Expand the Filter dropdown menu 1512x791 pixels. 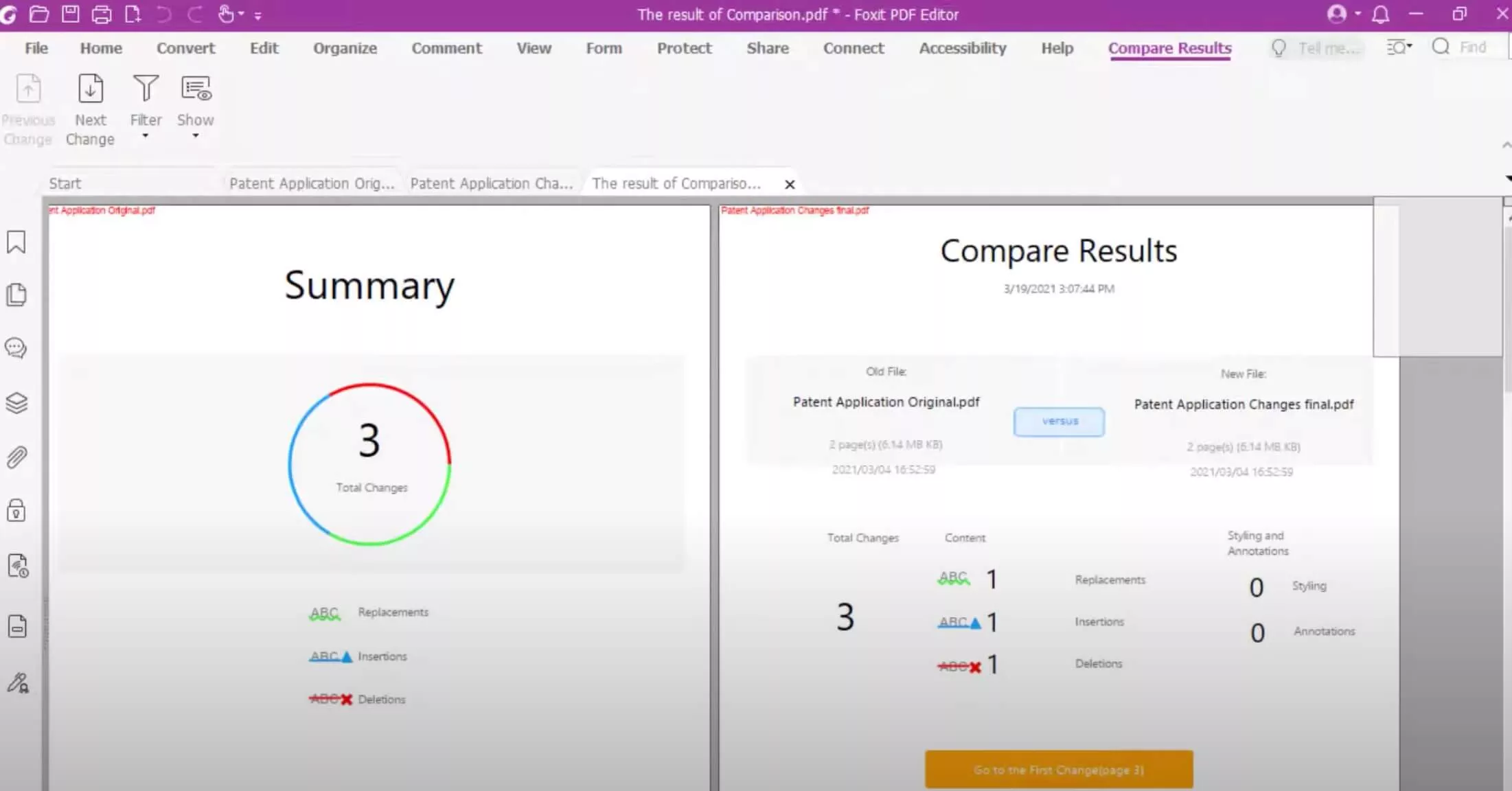(x=145, y=137)
